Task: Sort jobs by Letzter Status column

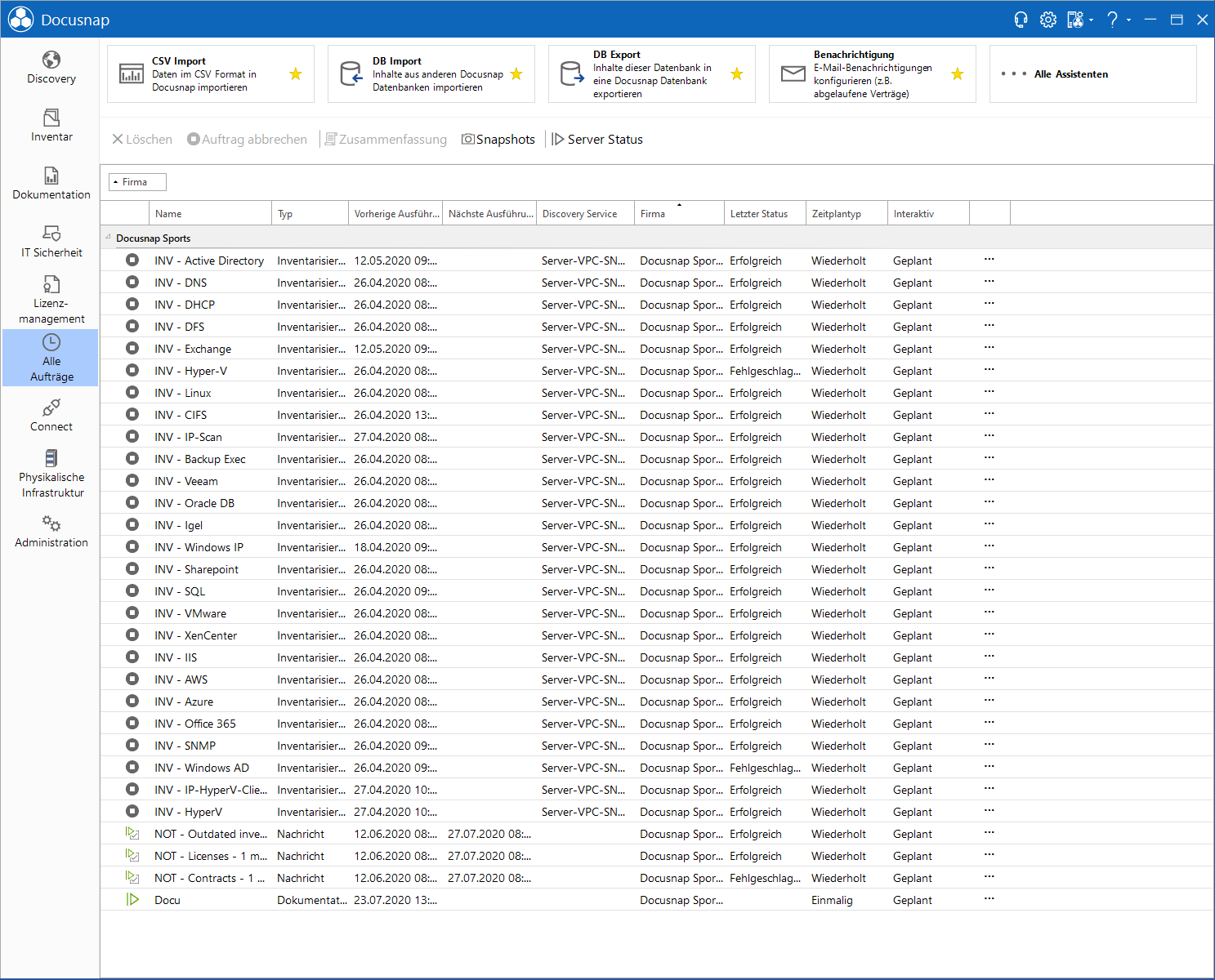Action: (765, 213)
